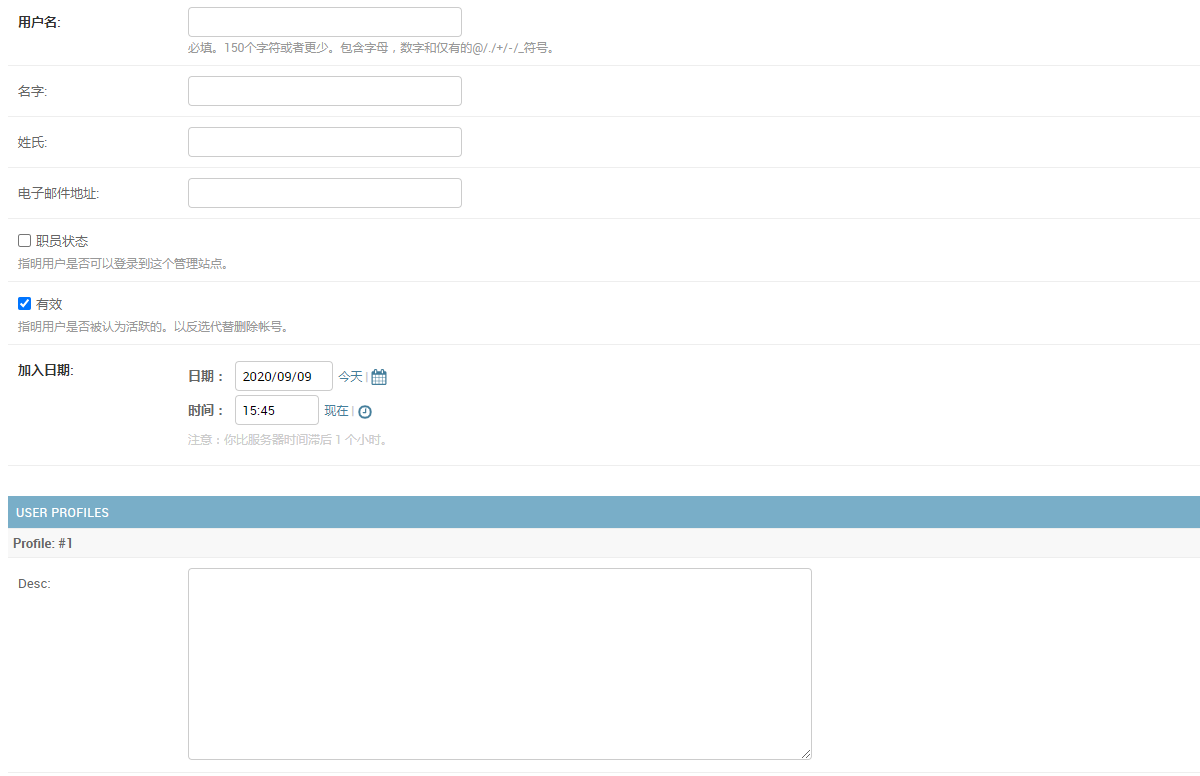Open the calendar date picker icon
This screenshot has height=776, width=1200.
[379, 377]
